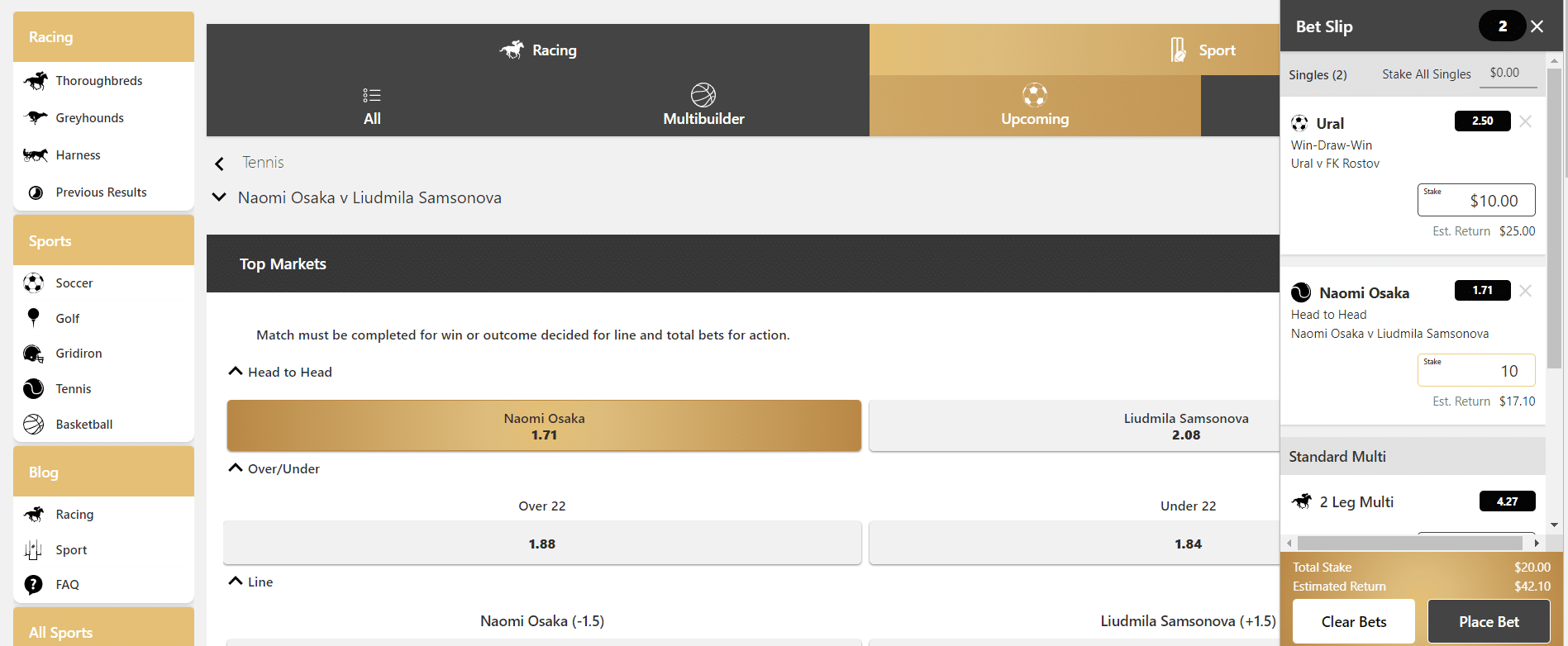Select Over 22 at 1.88
1568x646 pixels.
tap(542, 544)
